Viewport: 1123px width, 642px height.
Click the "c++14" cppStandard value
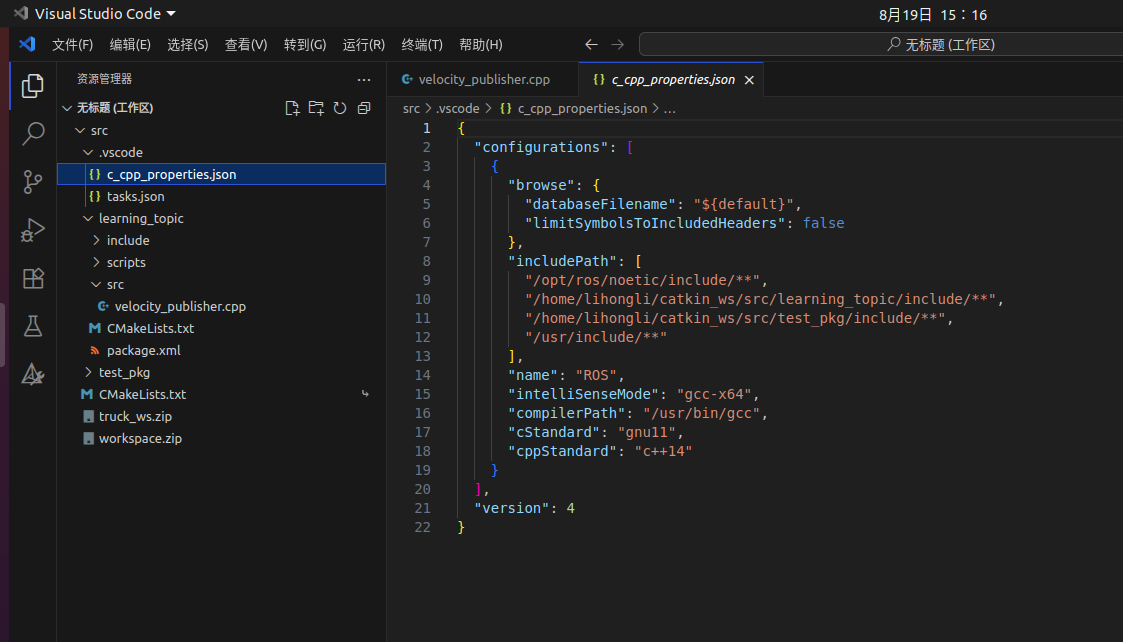[663, 451]
